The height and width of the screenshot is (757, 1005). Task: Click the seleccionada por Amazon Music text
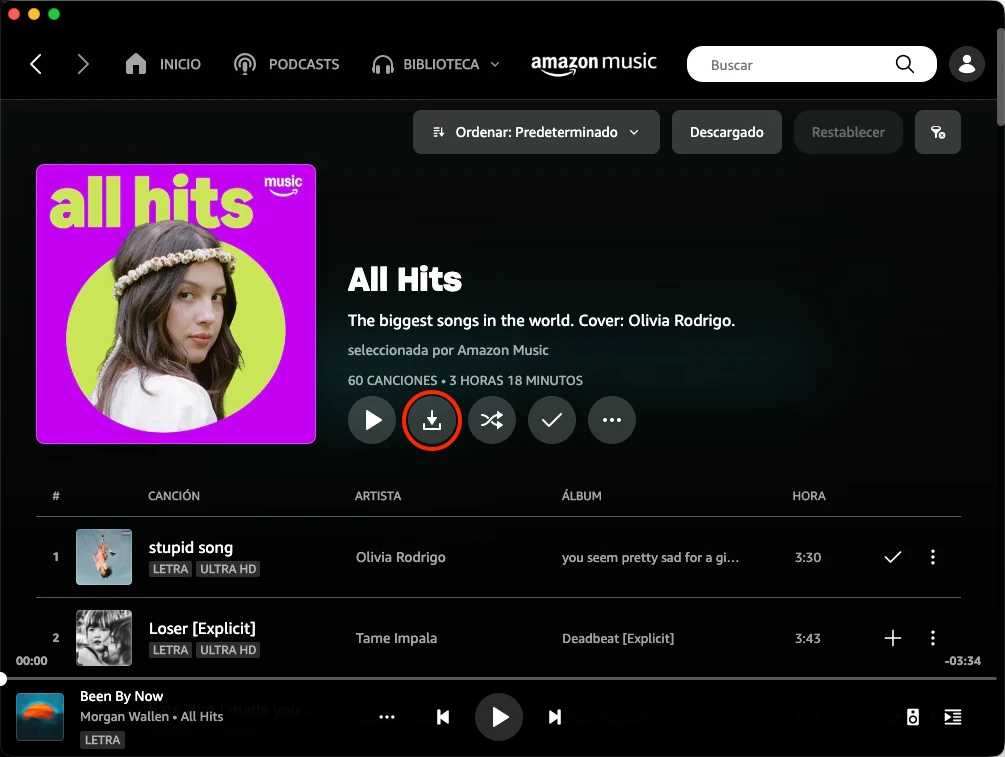tap(448, 351)
